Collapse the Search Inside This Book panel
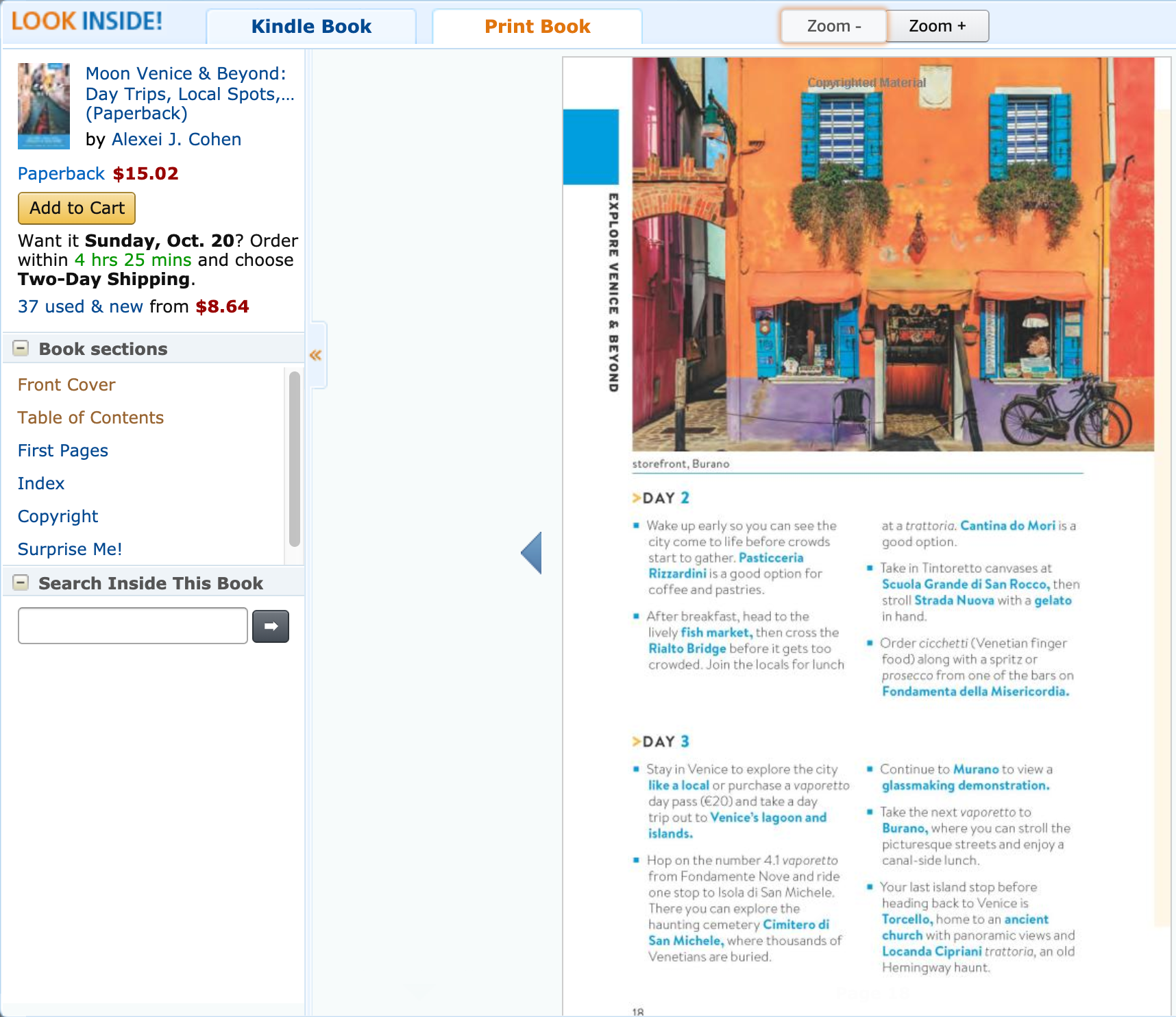Viewport: 1176px width, 1017px height. (x=21, y=583)
